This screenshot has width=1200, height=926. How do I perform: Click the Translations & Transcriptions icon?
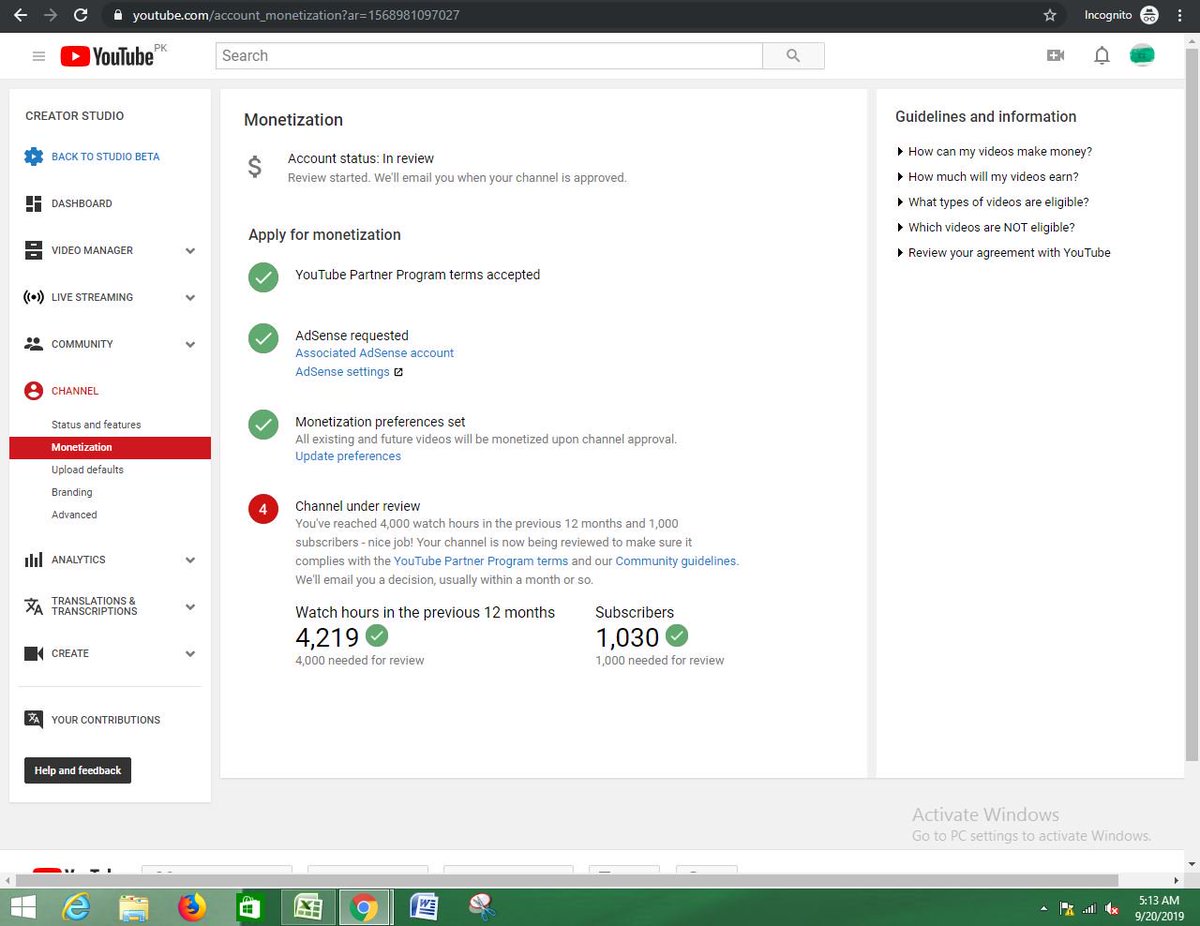[33, 606]
